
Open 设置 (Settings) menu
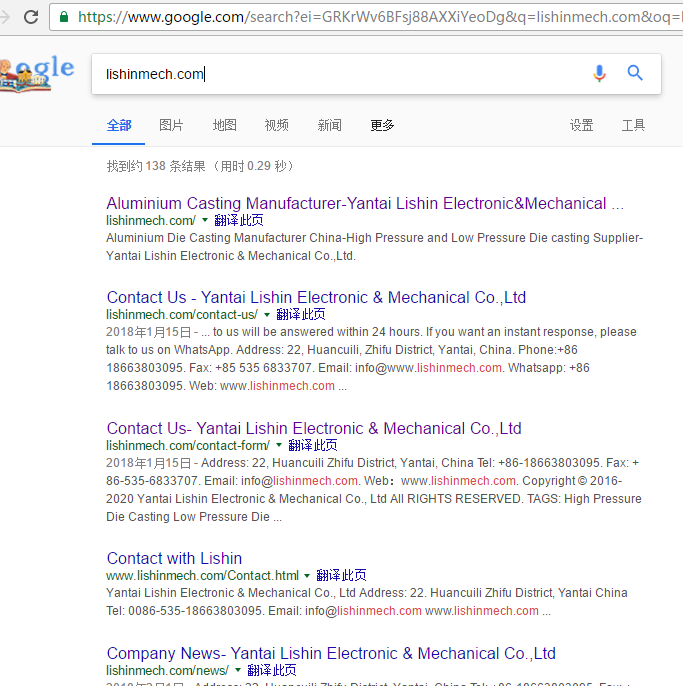click(x=581, y=125)
